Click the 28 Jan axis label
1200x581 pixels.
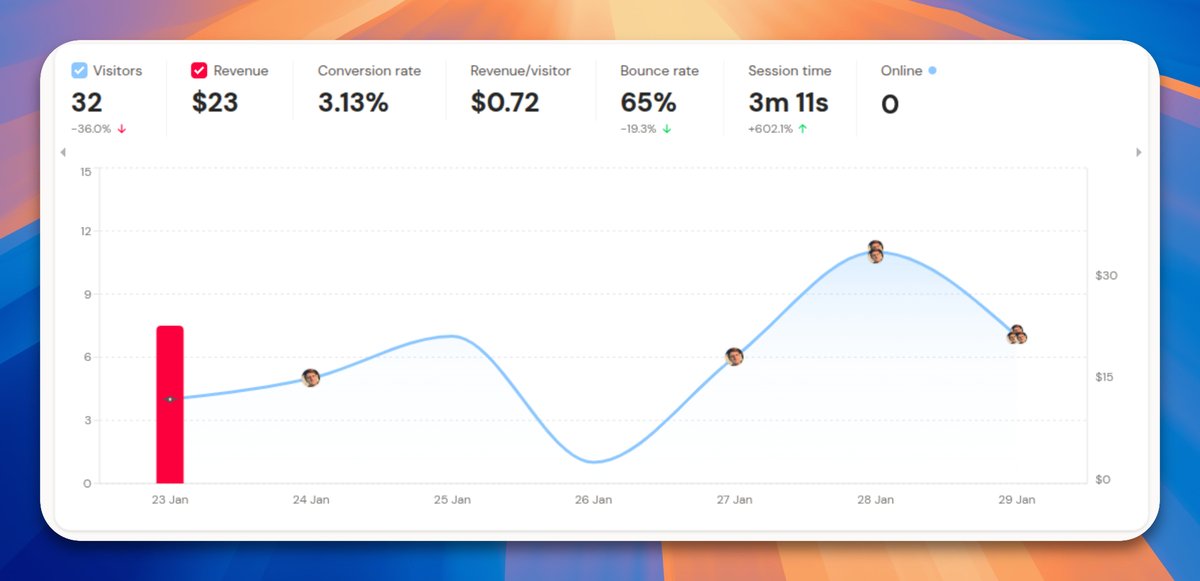876,499
